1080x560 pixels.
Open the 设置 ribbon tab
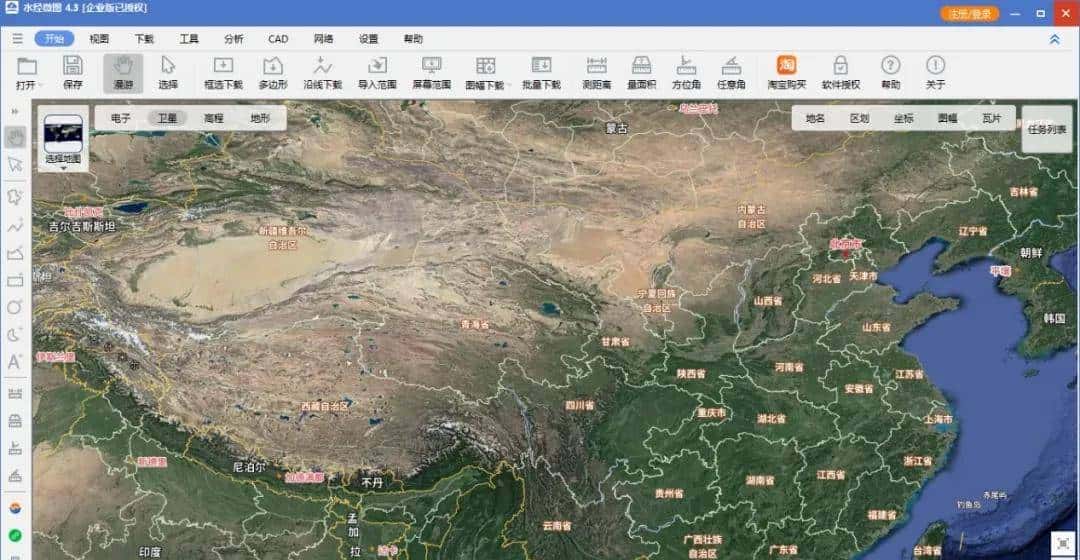[x=368, y=39]
